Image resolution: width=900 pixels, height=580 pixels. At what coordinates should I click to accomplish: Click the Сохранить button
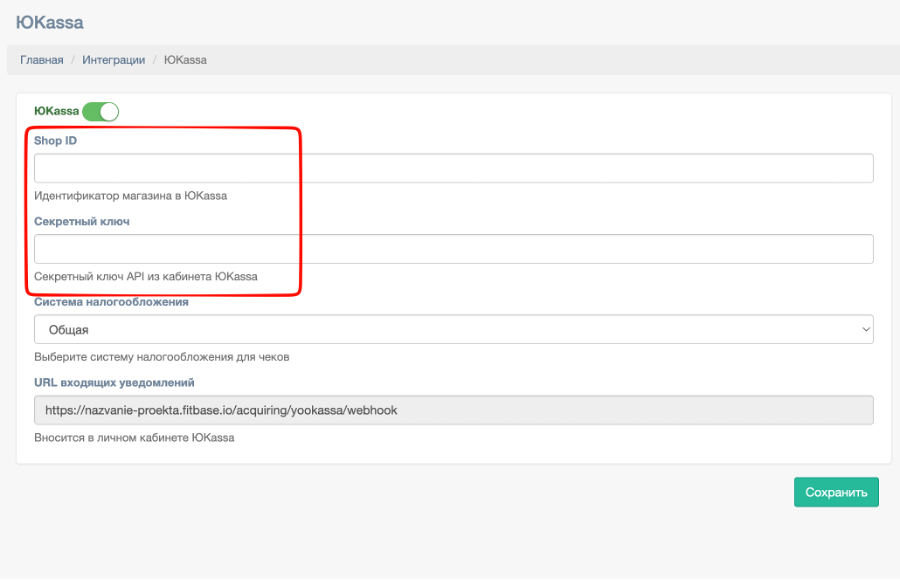pos(836,492)
